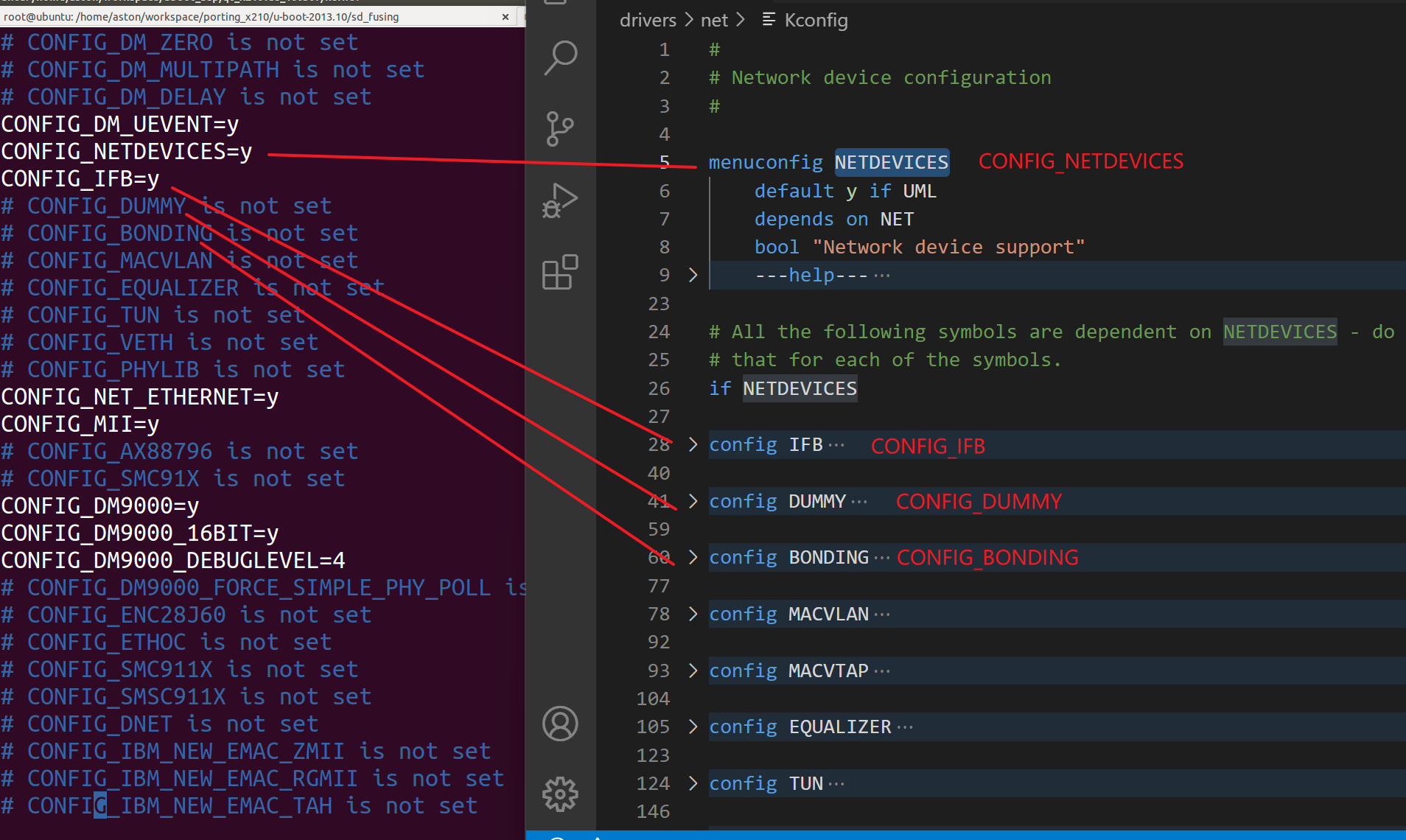Open the Source Control view

point(560,129)
